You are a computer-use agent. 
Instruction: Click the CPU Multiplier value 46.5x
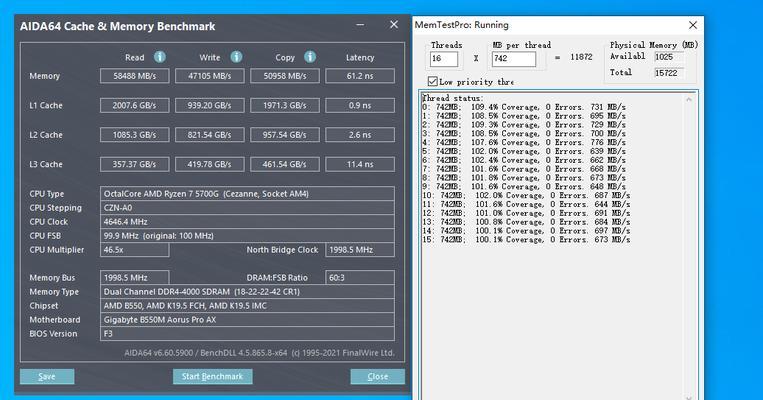[135, 250]
